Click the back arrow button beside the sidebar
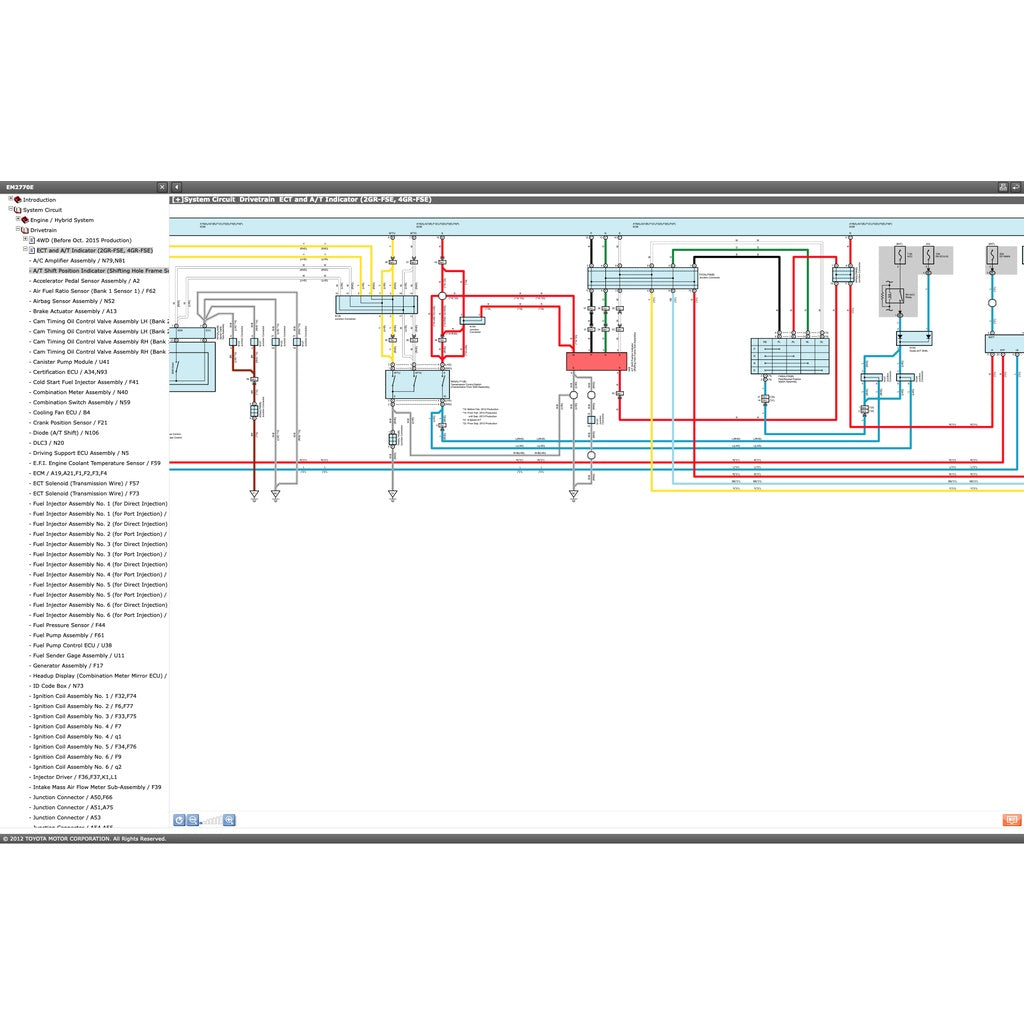Screen dimensions: 1024x1024 (x=176, y=187)
